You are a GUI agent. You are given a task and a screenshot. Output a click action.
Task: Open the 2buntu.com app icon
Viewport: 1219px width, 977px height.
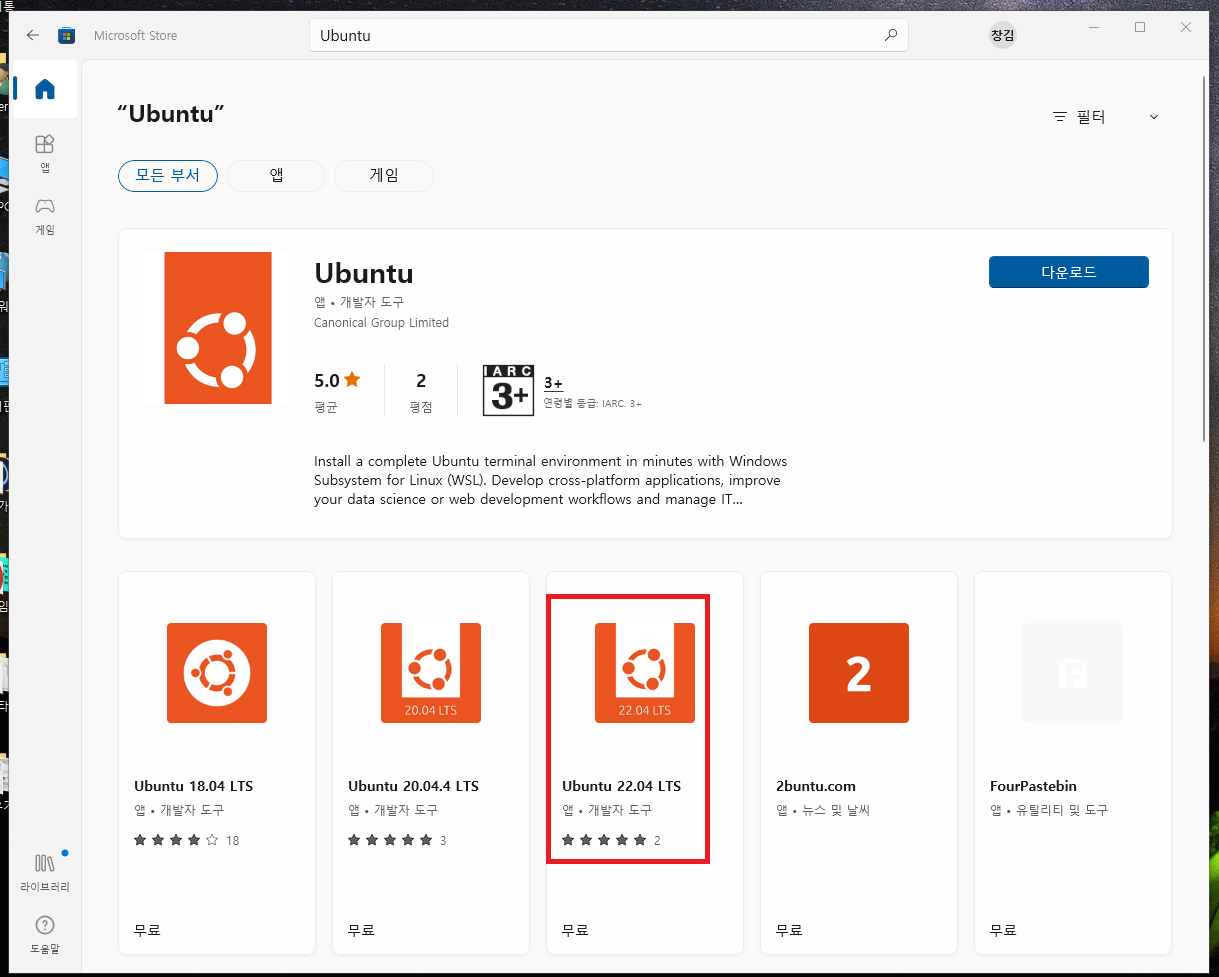coord(859,673)
